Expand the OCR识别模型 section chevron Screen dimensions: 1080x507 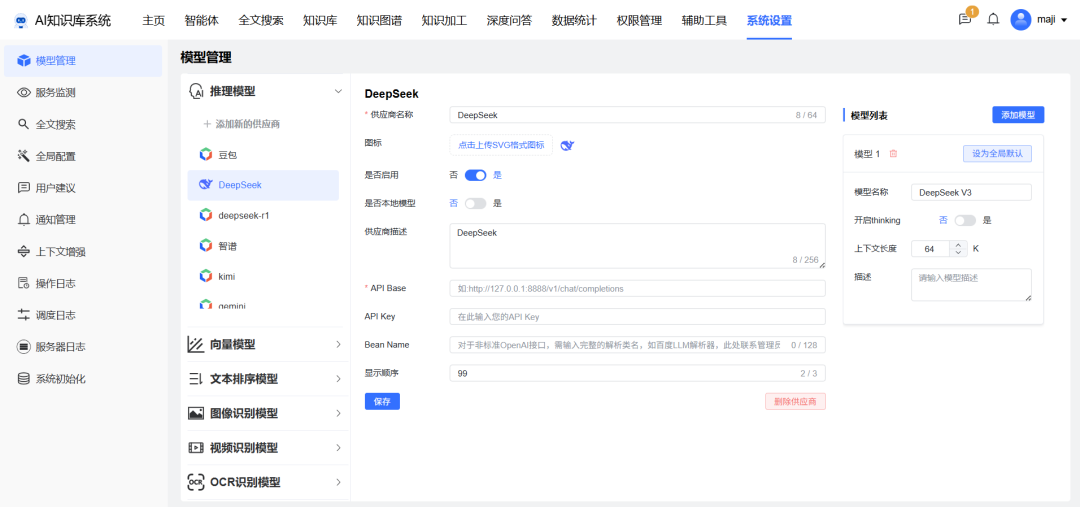(338, 482)
